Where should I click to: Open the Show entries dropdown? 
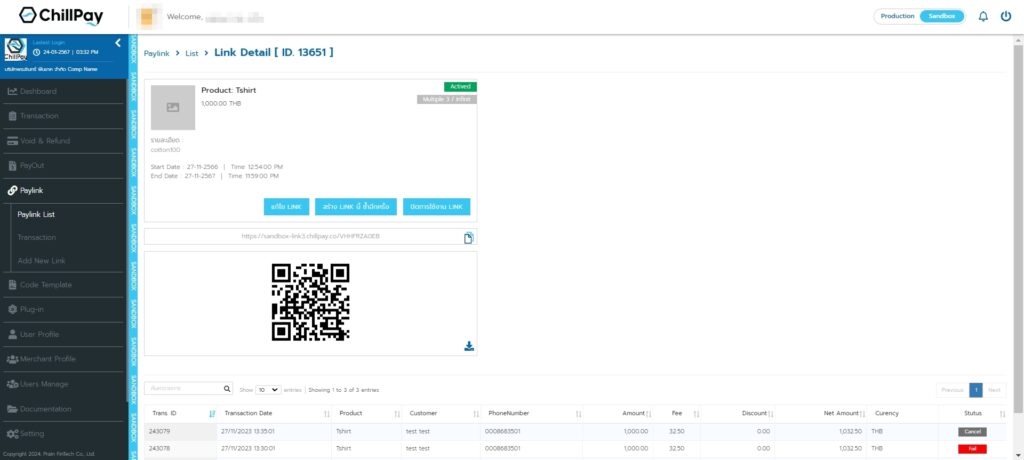coord(268,389)
